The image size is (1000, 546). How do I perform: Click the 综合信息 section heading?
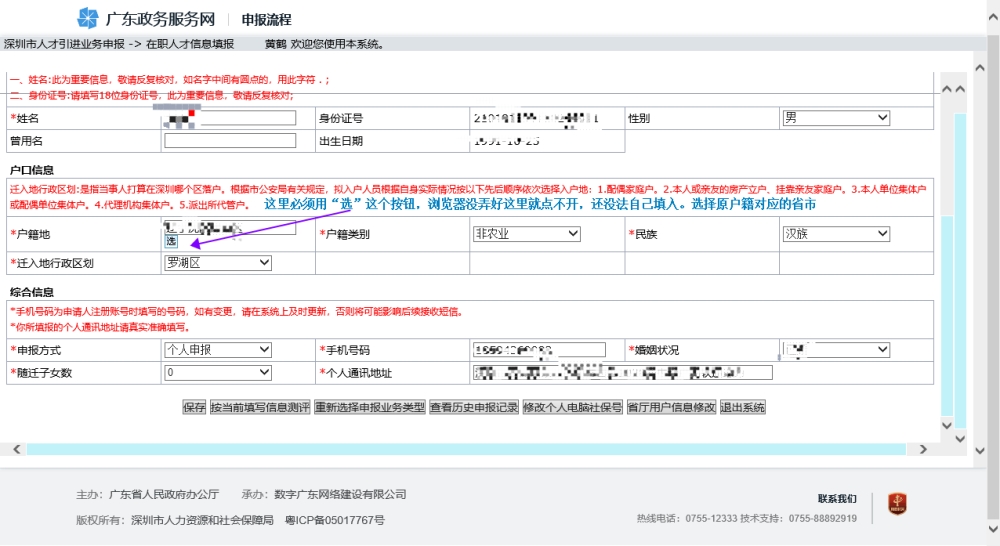coord(32,292)
